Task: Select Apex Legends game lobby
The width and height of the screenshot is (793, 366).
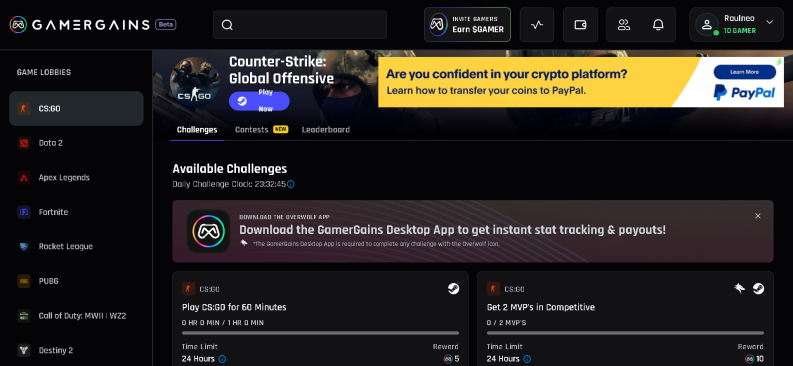Action: [76, 177]
